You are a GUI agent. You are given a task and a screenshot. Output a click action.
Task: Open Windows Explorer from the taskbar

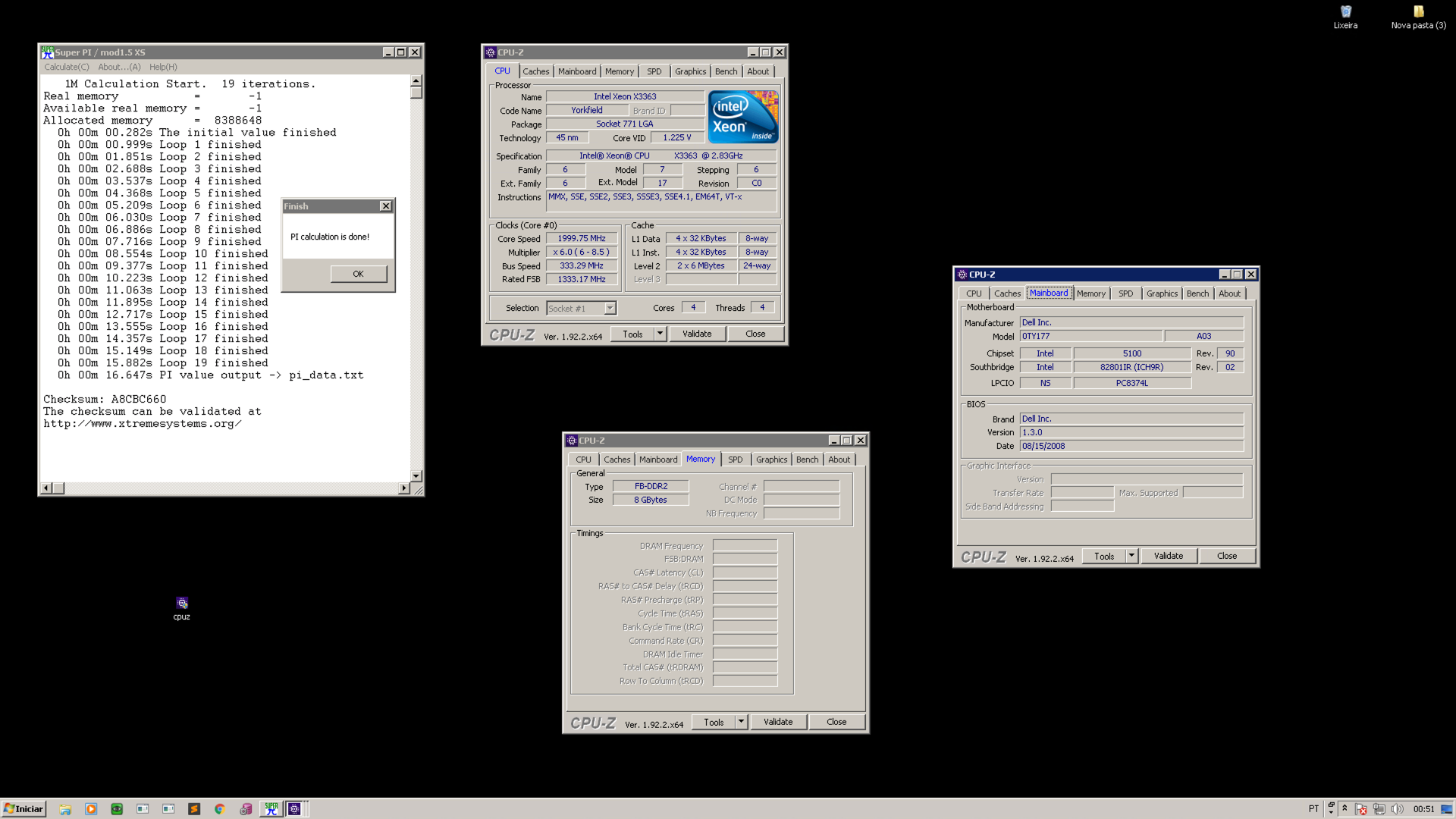65,809
